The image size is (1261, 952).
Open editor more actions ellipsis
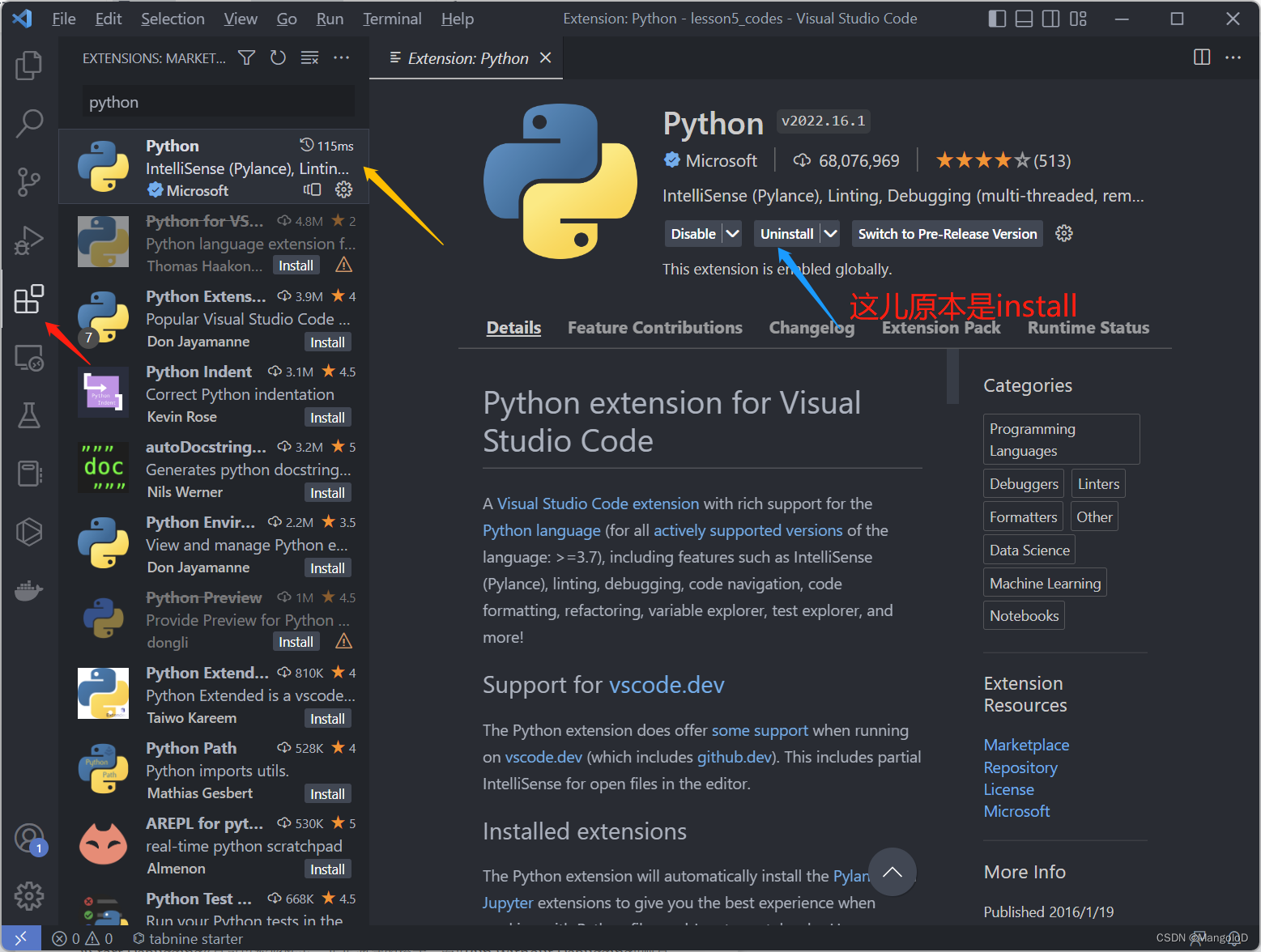(1233, 57)
